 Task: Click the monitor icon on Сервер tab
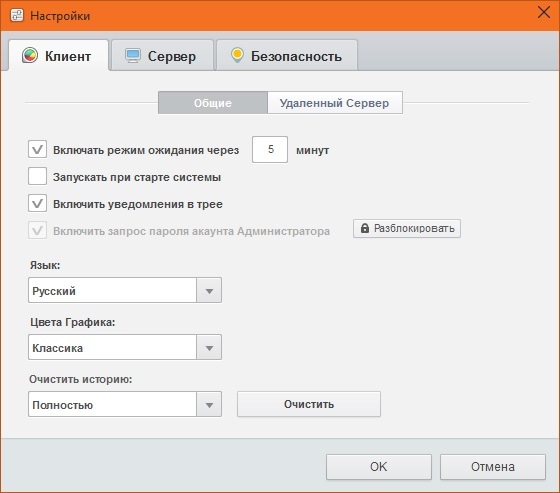[x=133, y=56]
